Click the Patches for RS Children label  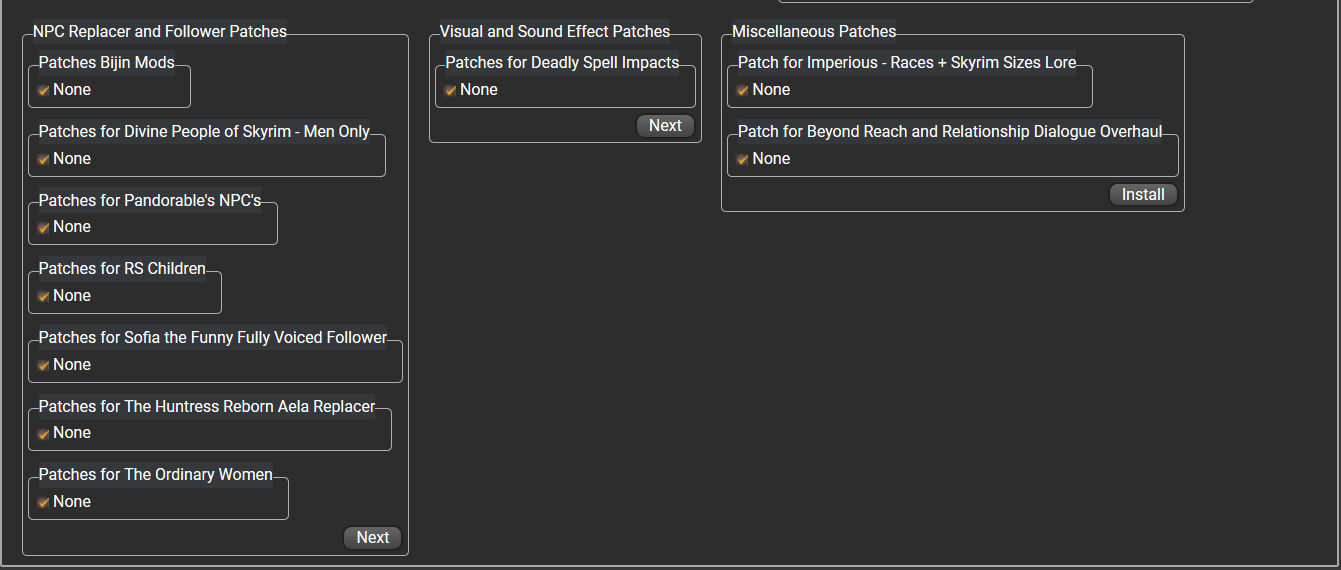pos(122,269)
